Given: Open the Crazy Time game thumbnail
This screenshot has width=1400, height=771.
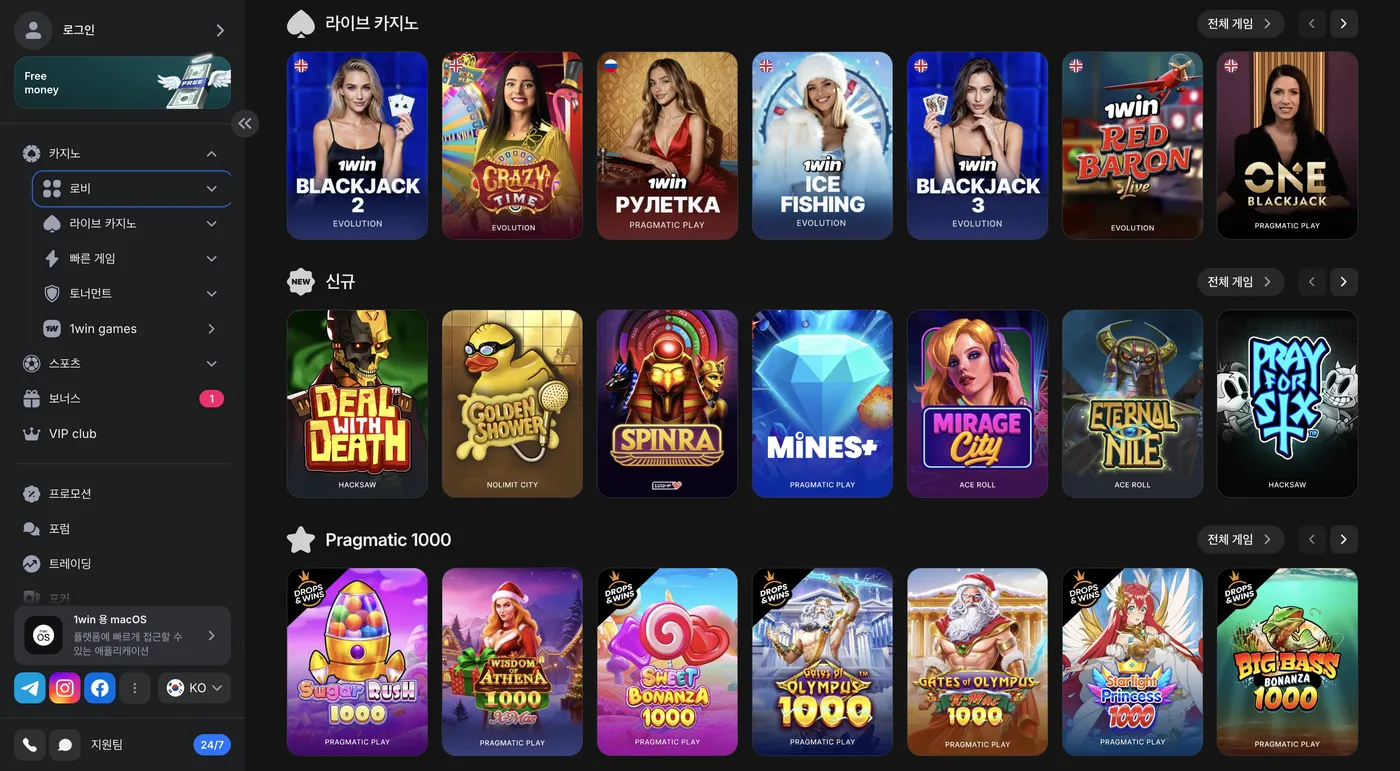Looking at the screenshot, I should tap(512, 146).
